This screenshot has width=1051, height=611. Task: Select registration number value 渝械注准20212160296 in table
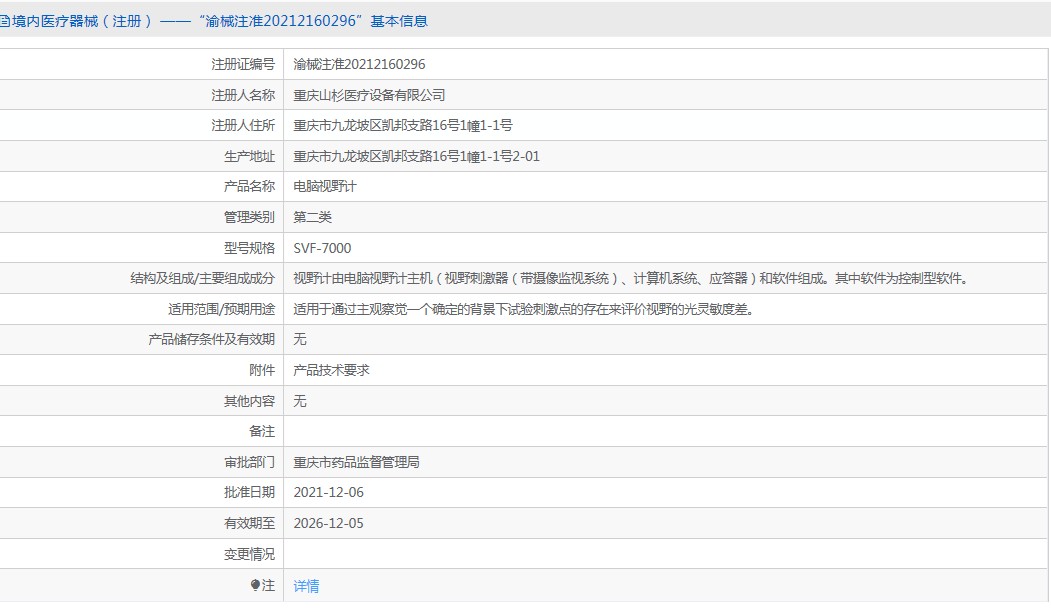pos(359,64)
